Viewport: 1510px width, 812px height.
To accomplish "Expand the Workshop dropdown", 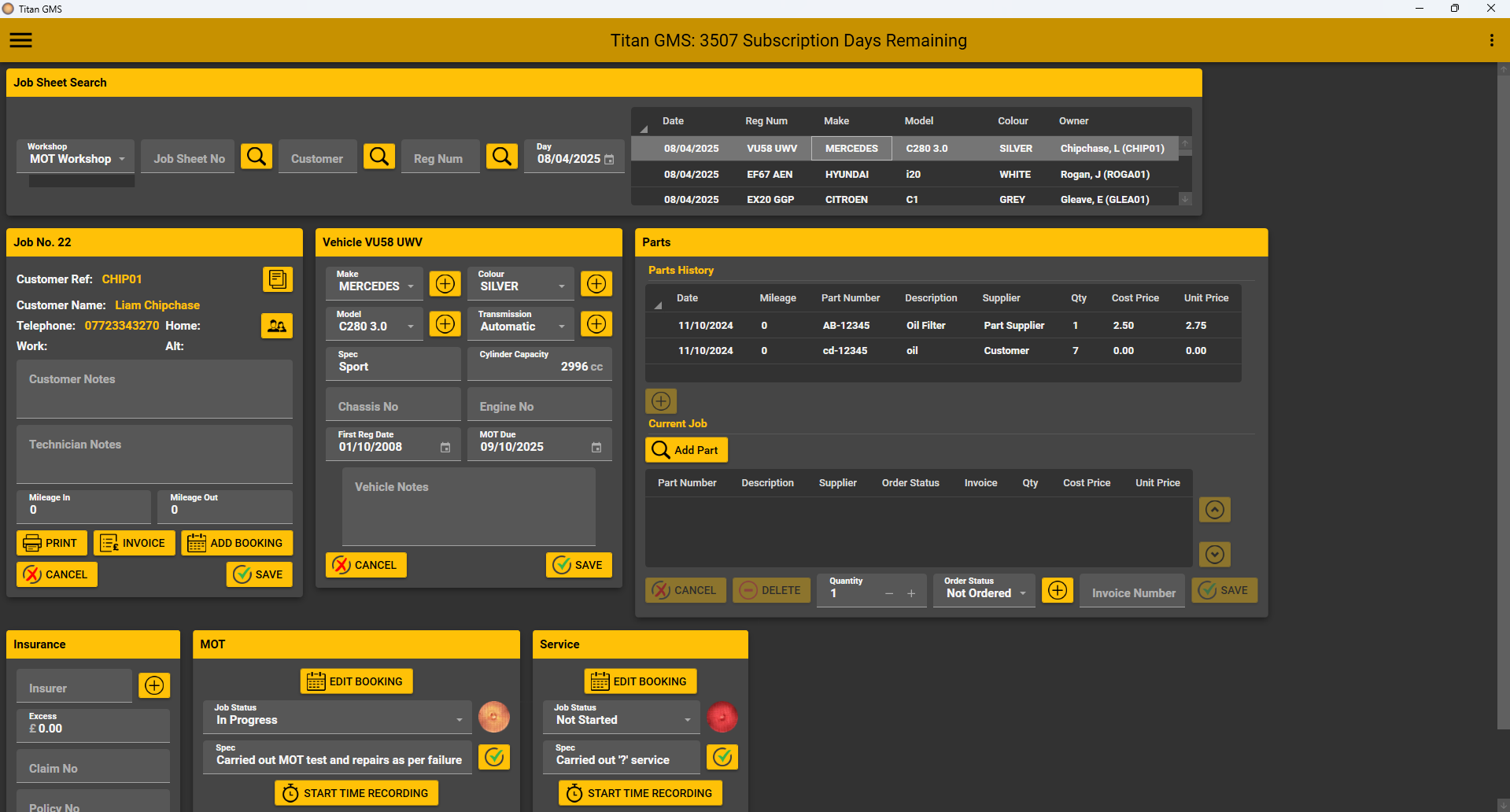I will (76, 155).
